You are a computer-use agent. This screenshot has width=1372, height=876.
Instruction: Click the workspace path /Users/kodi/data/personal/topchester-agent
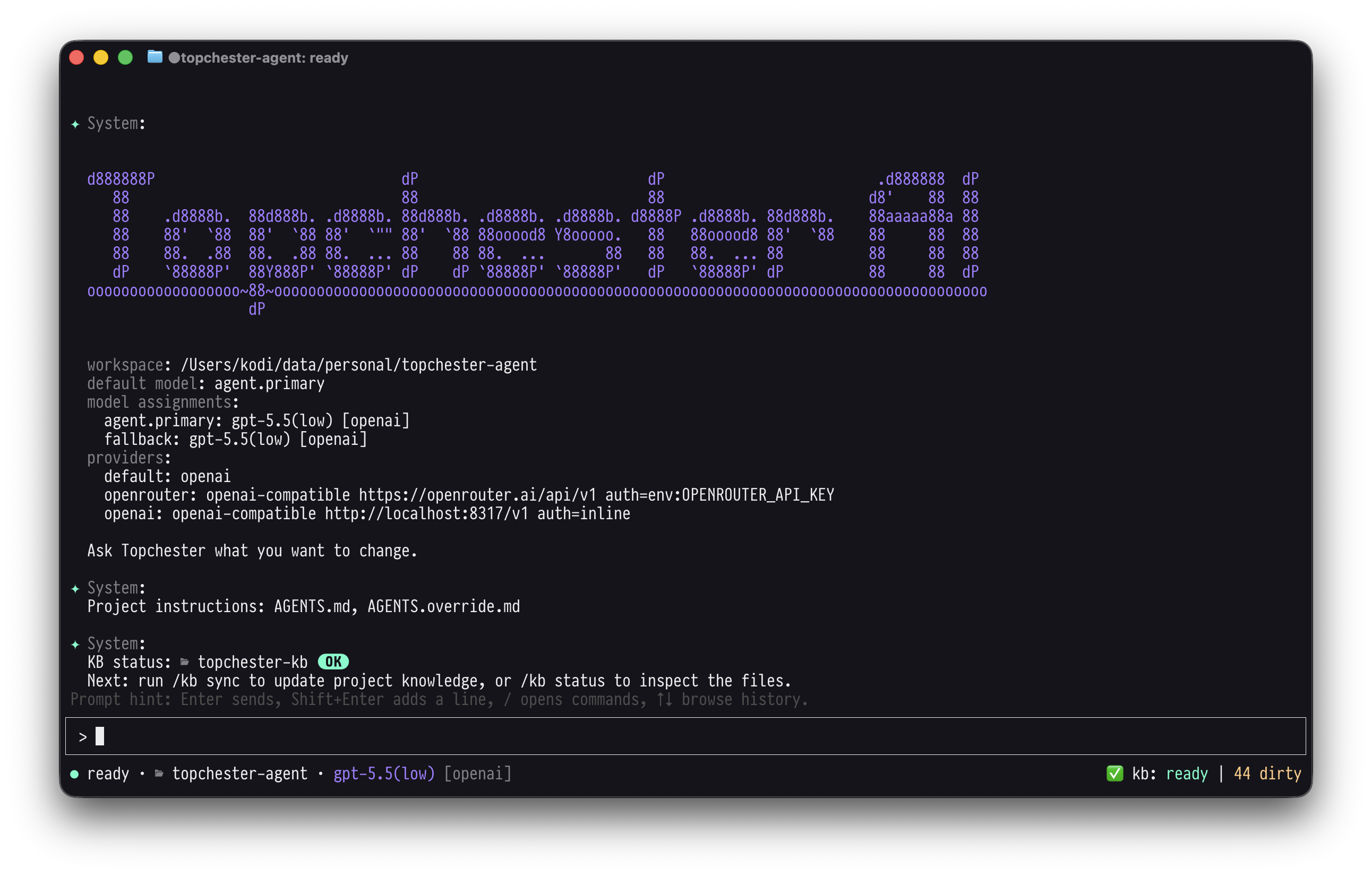pyautogui.click(x=359, y=366)
